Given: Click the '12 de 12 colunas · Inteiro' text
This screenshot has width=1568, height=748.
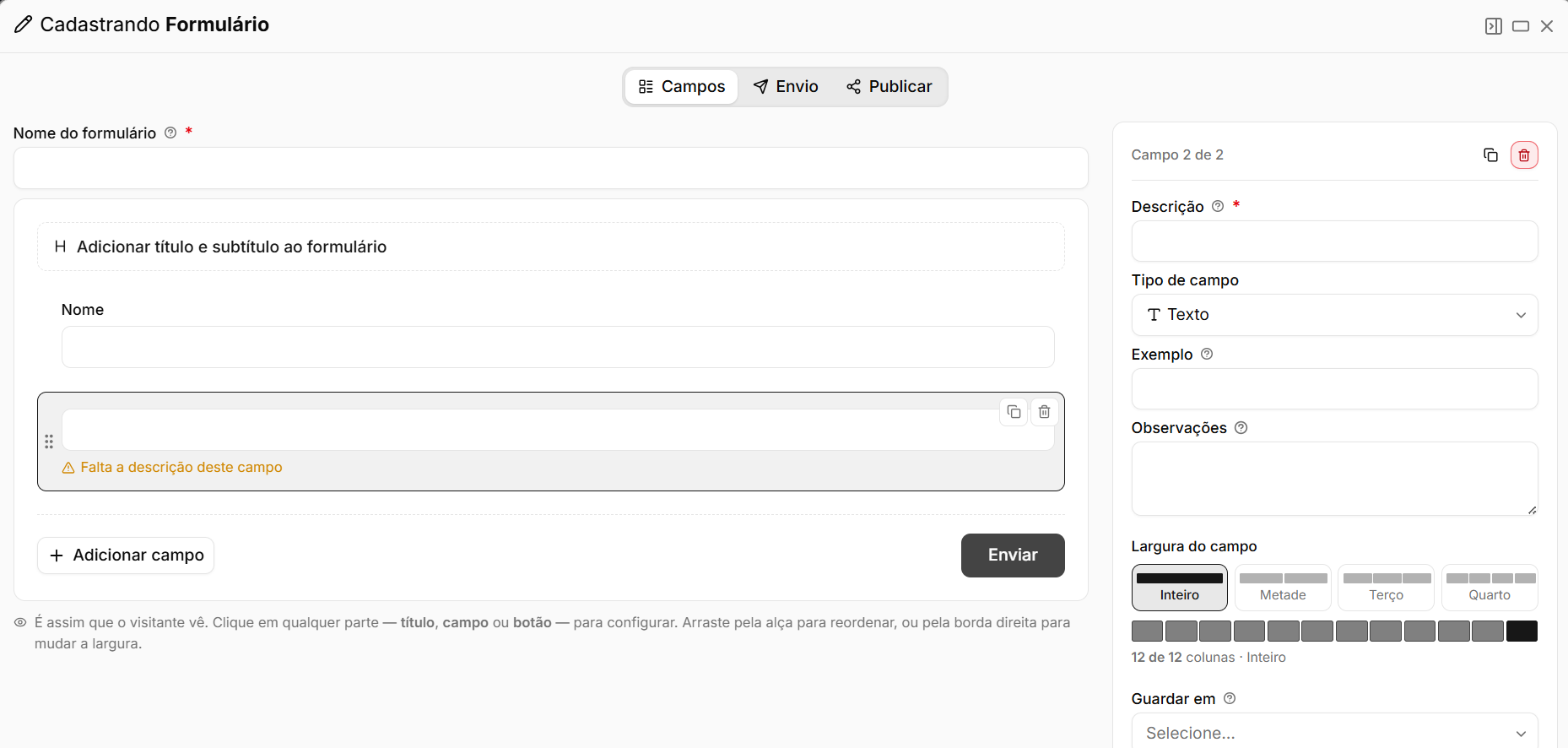Looking at the screenshot, I should [x=1208, y=658].
